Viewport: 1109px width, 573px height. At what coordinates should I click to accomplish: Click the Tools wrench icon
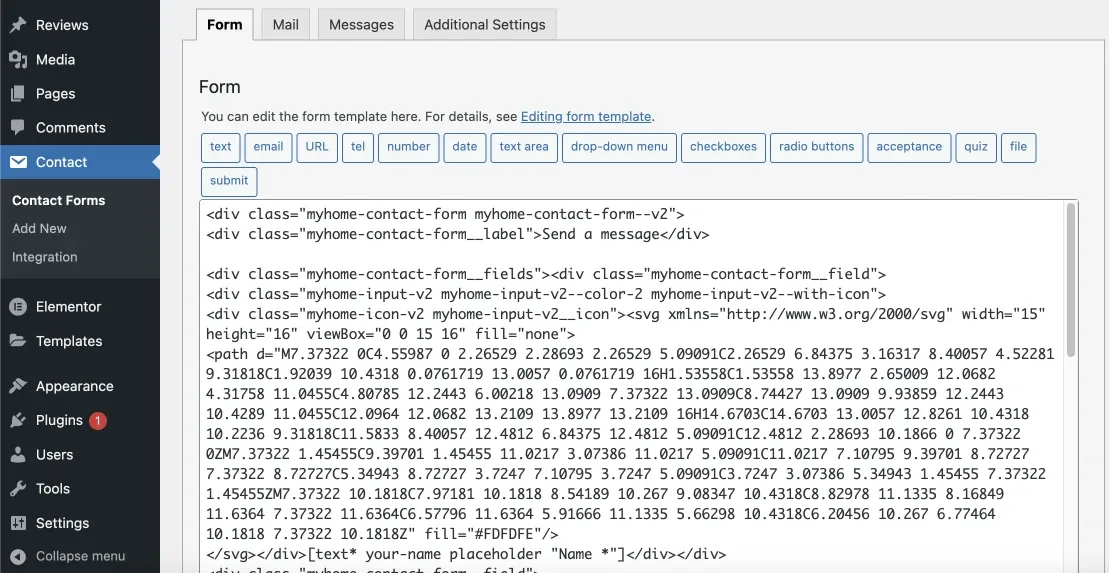(x=18, y=488)
